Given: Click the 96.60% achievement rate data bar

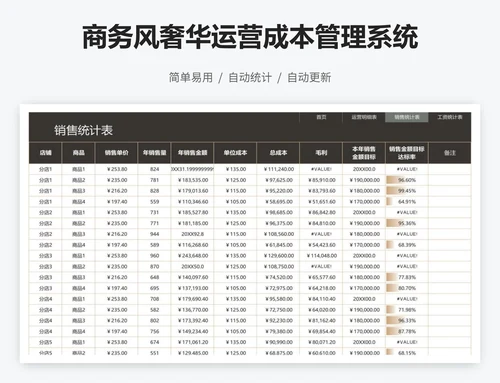Looking at the screenshot, I should click(407, 180).
